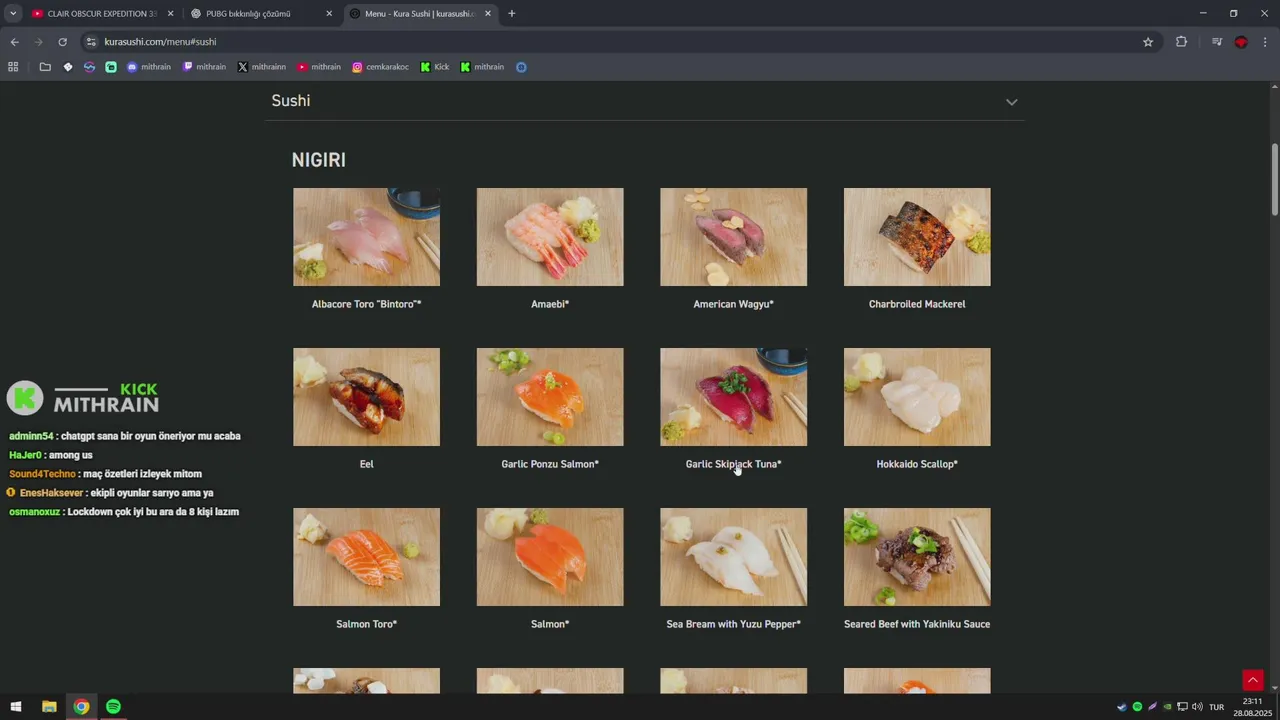Open the Spotify tray icon
This screenshot has height=720, width=1280.
click(1137, 707)
